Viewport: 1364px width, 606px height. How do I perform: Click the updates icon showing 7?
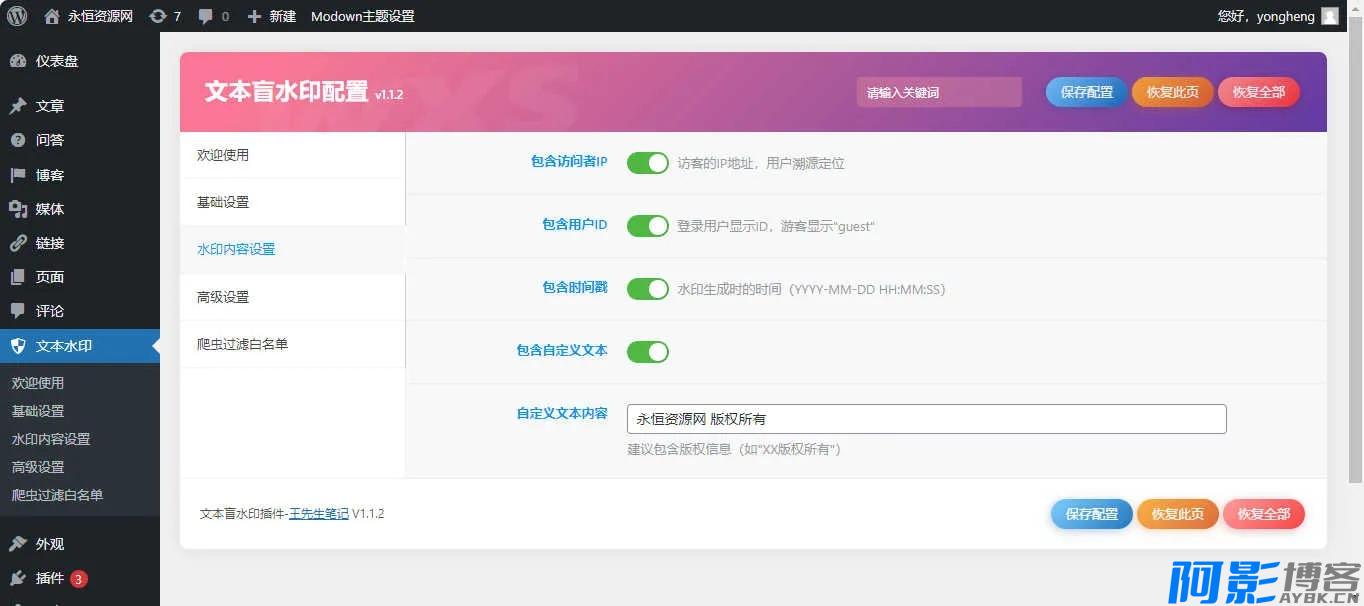[x=158, y=16]
